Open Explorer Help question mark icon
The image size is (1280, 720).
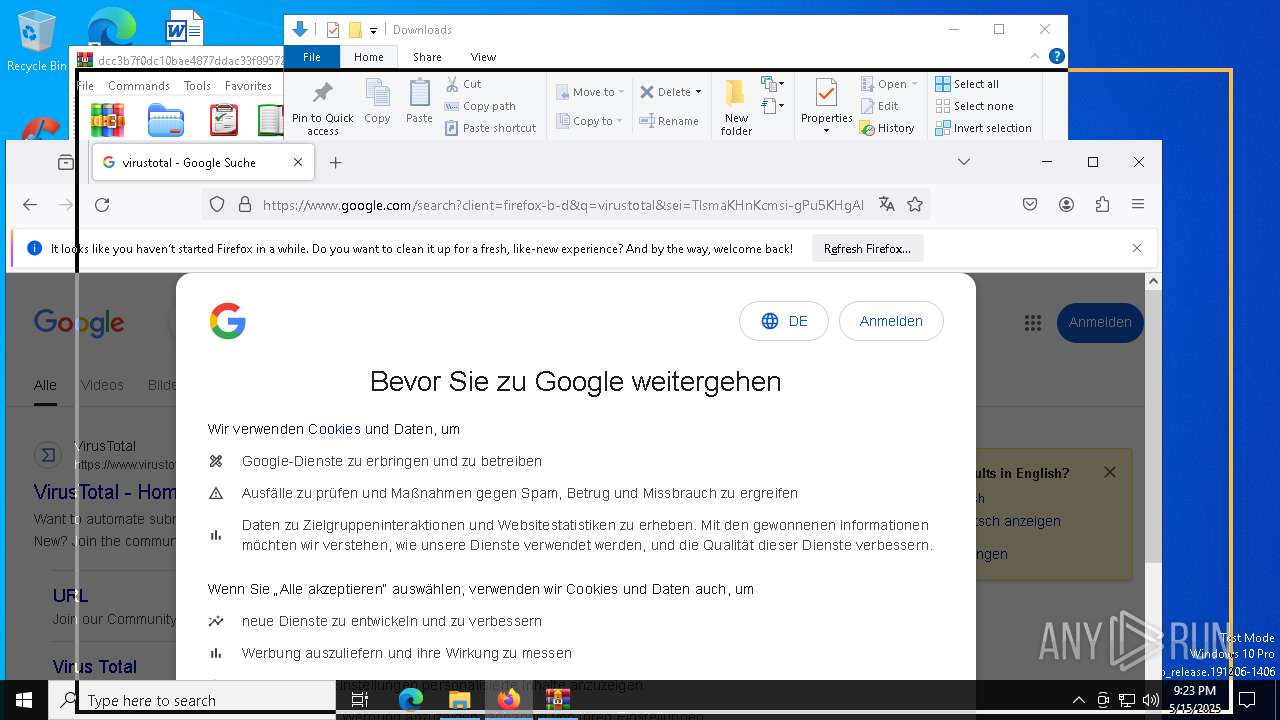click(1056, 56)
